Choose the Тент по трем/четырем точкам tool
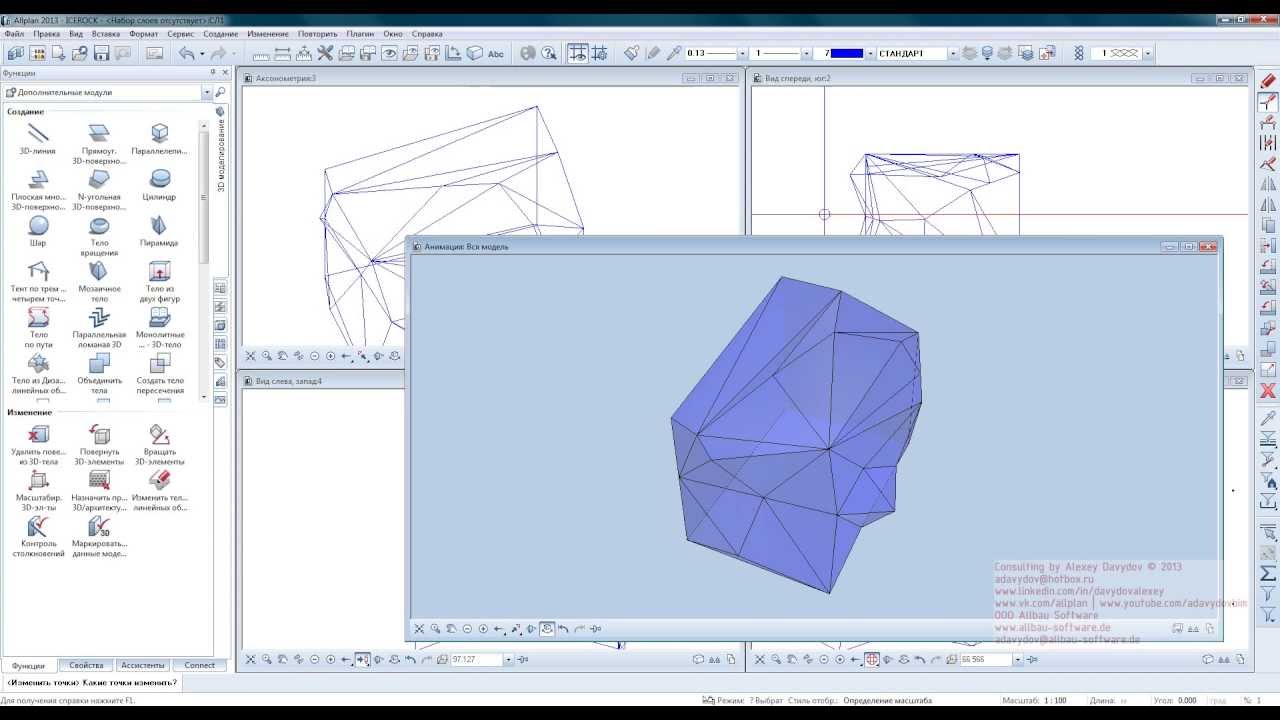The width and height of the screenshot is (1280, 720). point(38,281)
